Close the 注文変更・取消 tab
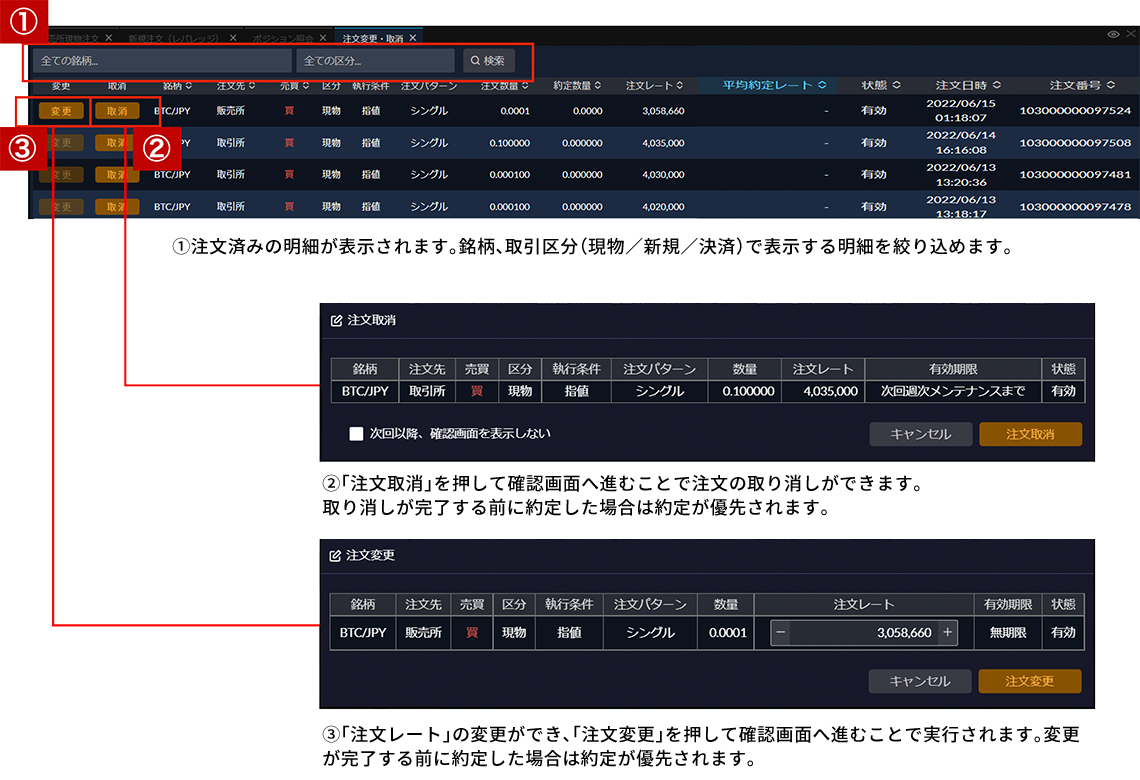 413,38
